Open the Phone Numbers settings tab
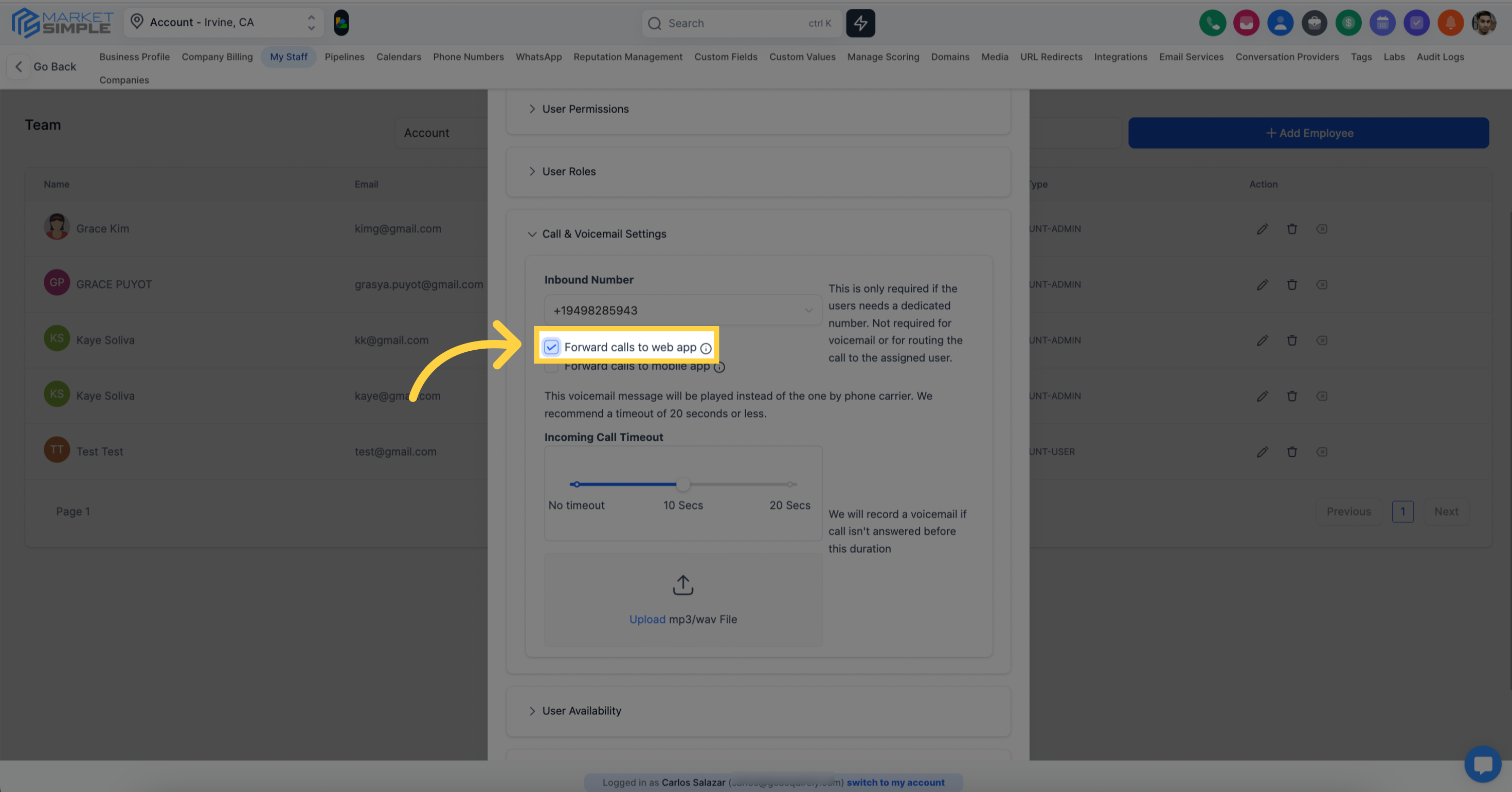This screenshot has height=792, width=1512. [468, 57]
